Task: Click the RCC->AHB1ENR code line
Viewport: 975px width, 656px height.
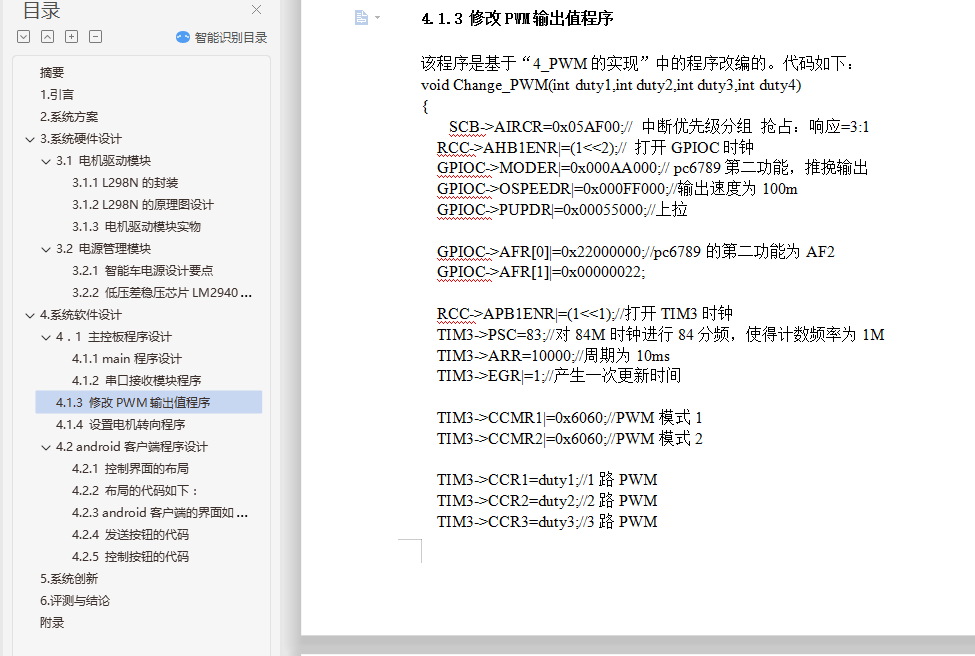Action: coord(595,147)
